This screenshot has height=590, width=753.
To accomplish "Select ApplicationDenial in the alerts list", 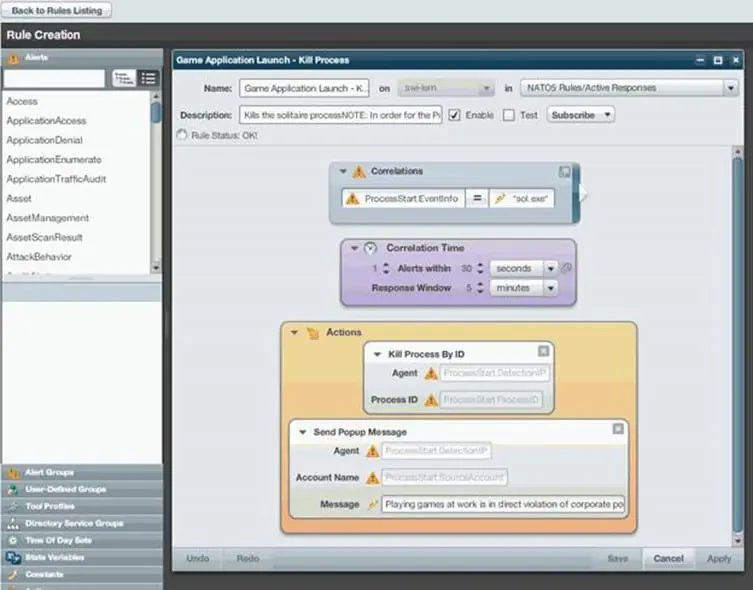I will pyautogui.click(x=45, y=140).
